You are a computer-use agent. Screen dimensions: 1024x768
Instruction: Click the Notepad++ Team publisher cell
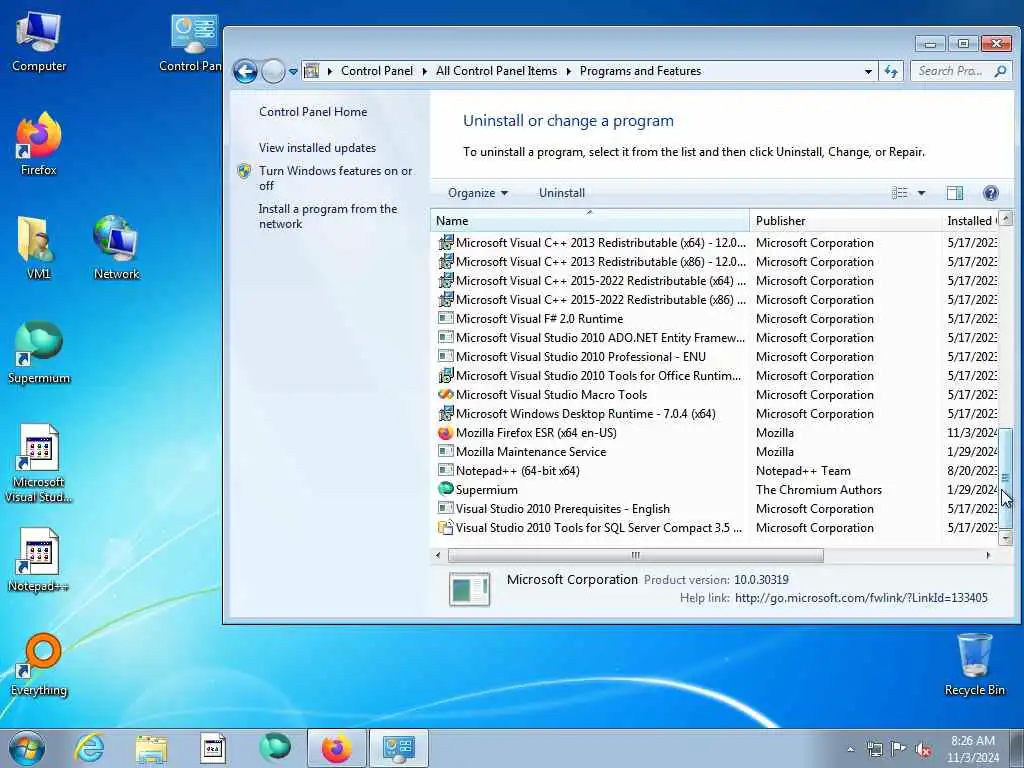[x=803, y=471]
